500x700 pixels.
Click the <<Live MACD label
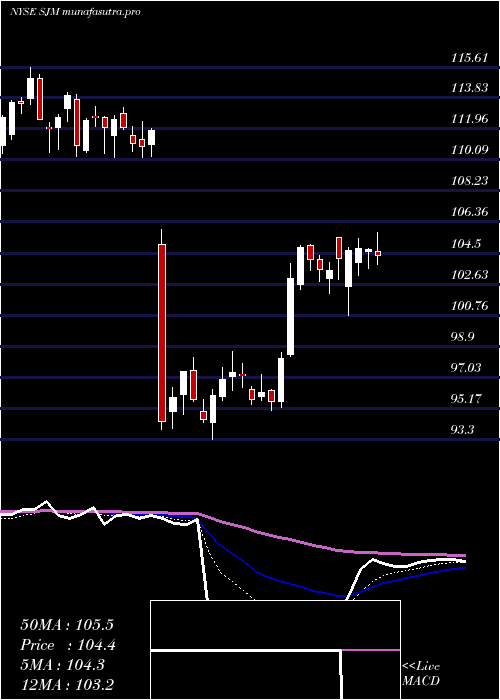pyautogui.click(x=421, y=674)
